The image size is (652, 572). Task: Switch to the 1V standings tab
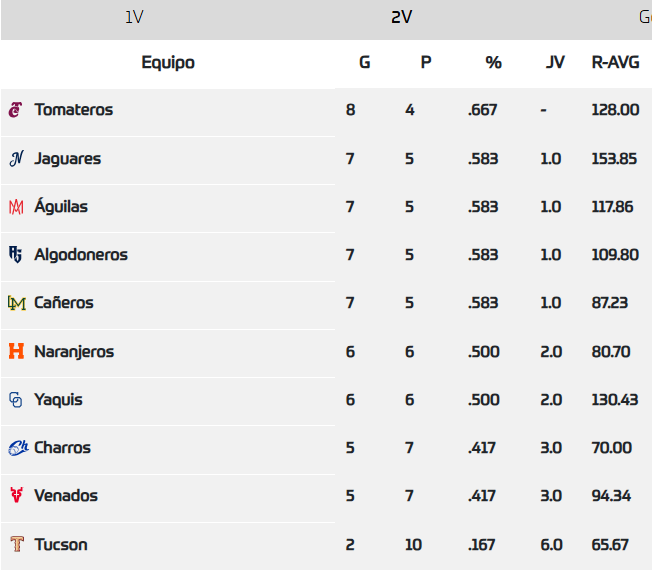[x=134, y=17]
